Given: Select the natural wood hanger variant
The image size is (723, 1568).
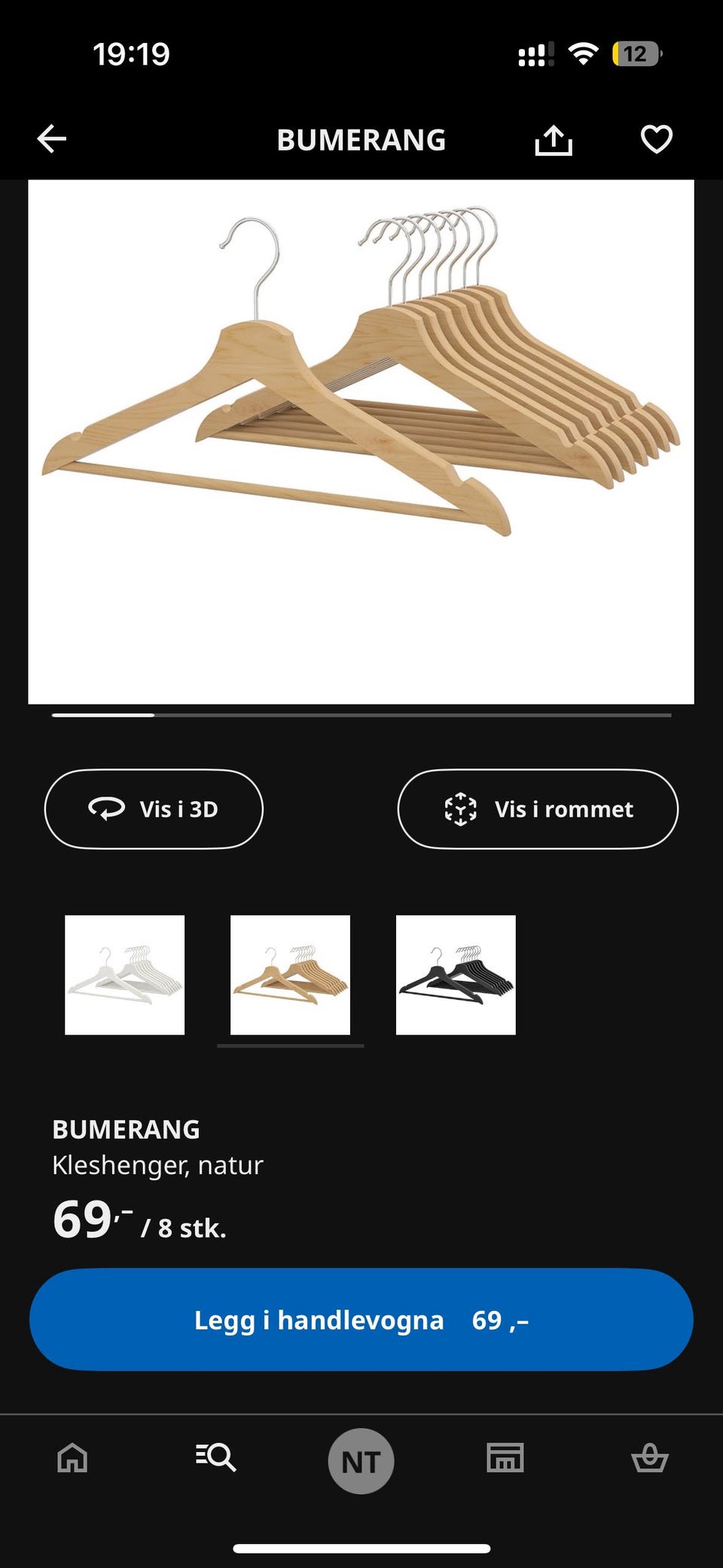Looking at the screenshot, I should 290,975.
